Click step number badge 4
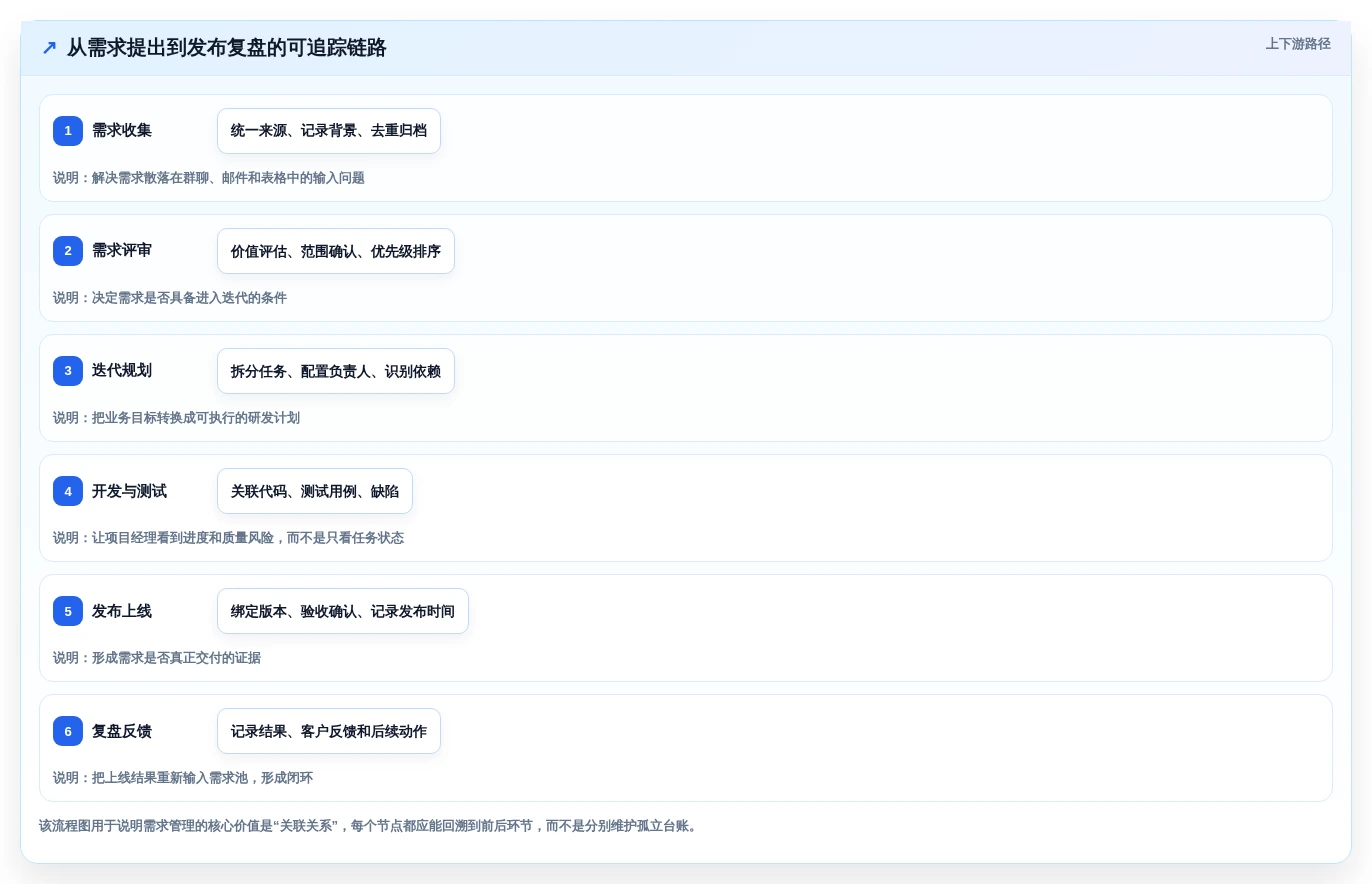The image size is (1372, 884). coord(68,491)
